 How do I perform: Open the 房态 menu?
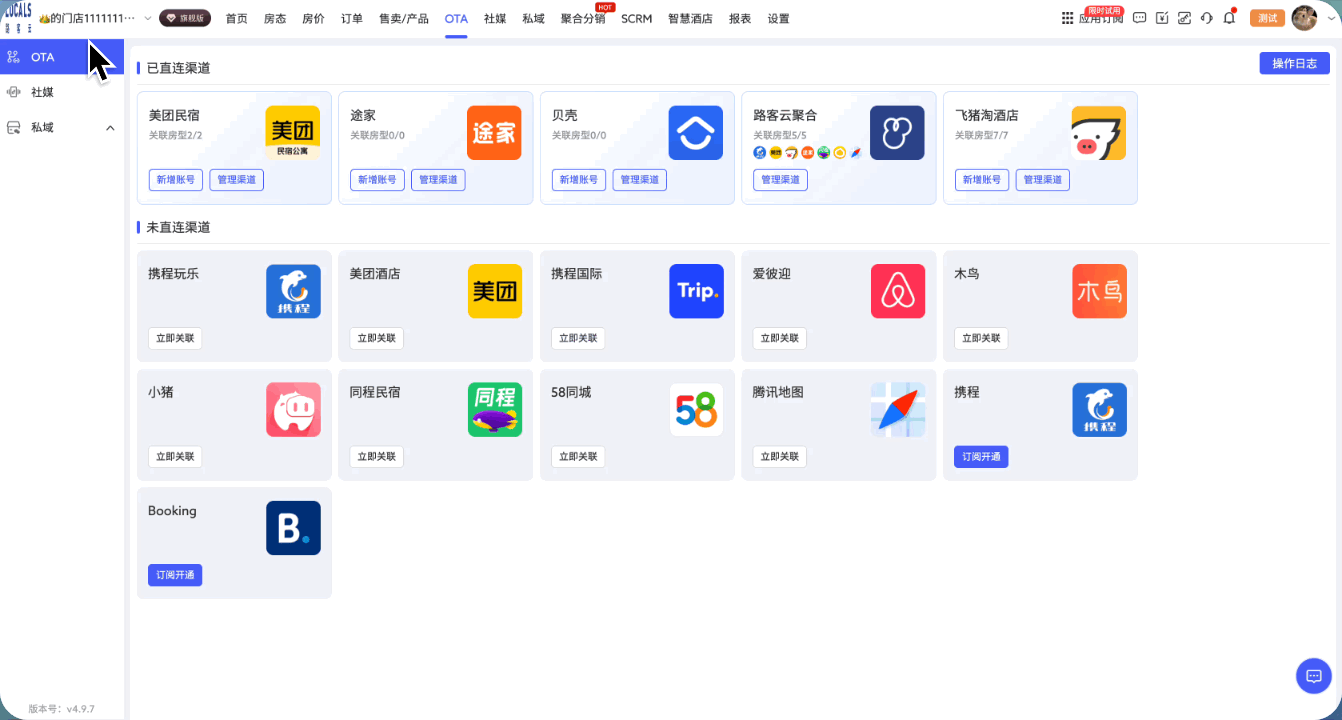(275, 19)
